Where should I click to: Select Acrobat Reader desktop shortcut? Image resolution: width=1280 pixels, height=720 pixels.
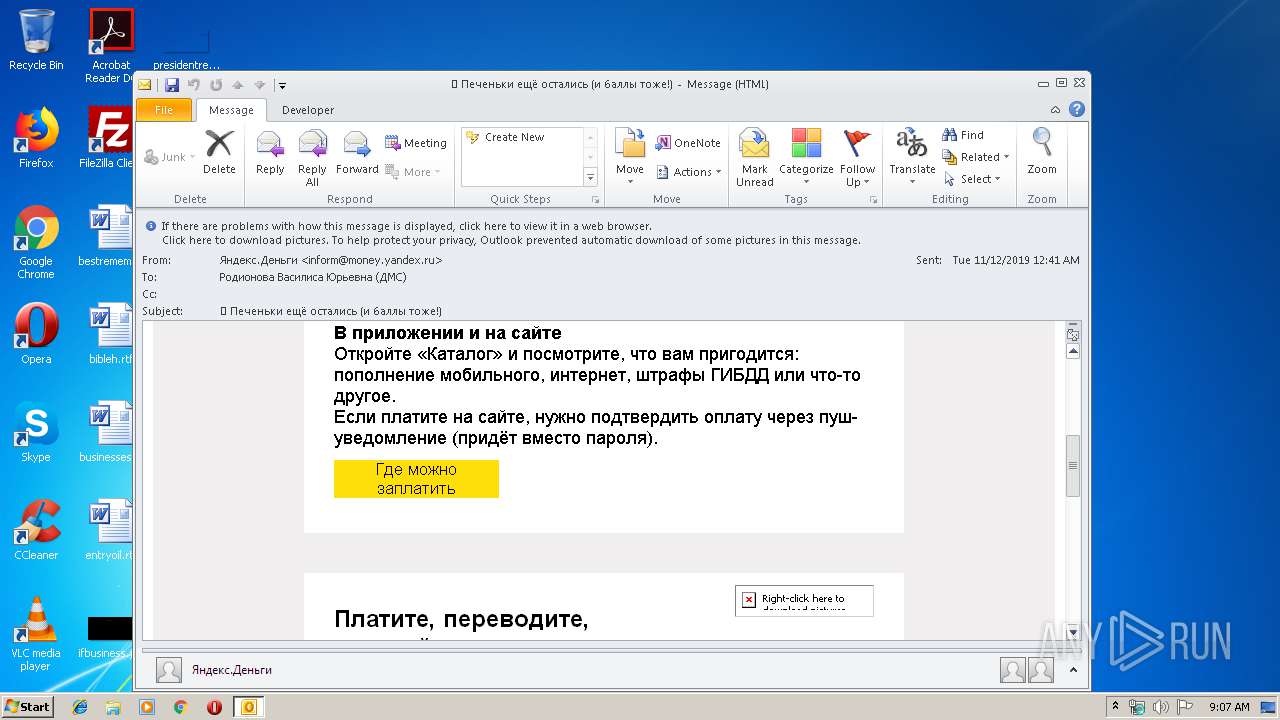tap(111, 47)
